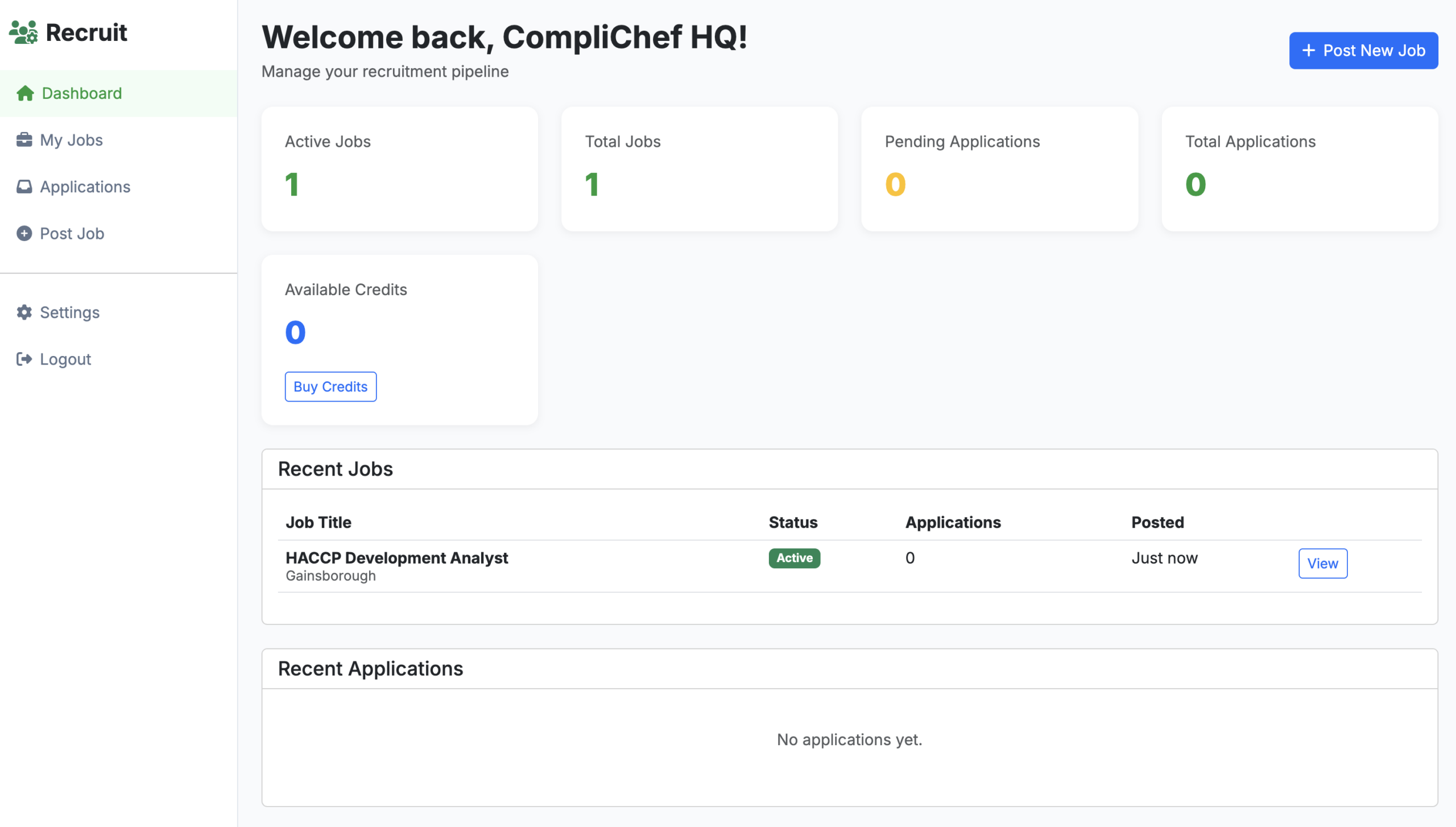This screenshot has width=1456, height=827.
Task: Click the Post Job plus-circle icon
Action: pos(24,233)
